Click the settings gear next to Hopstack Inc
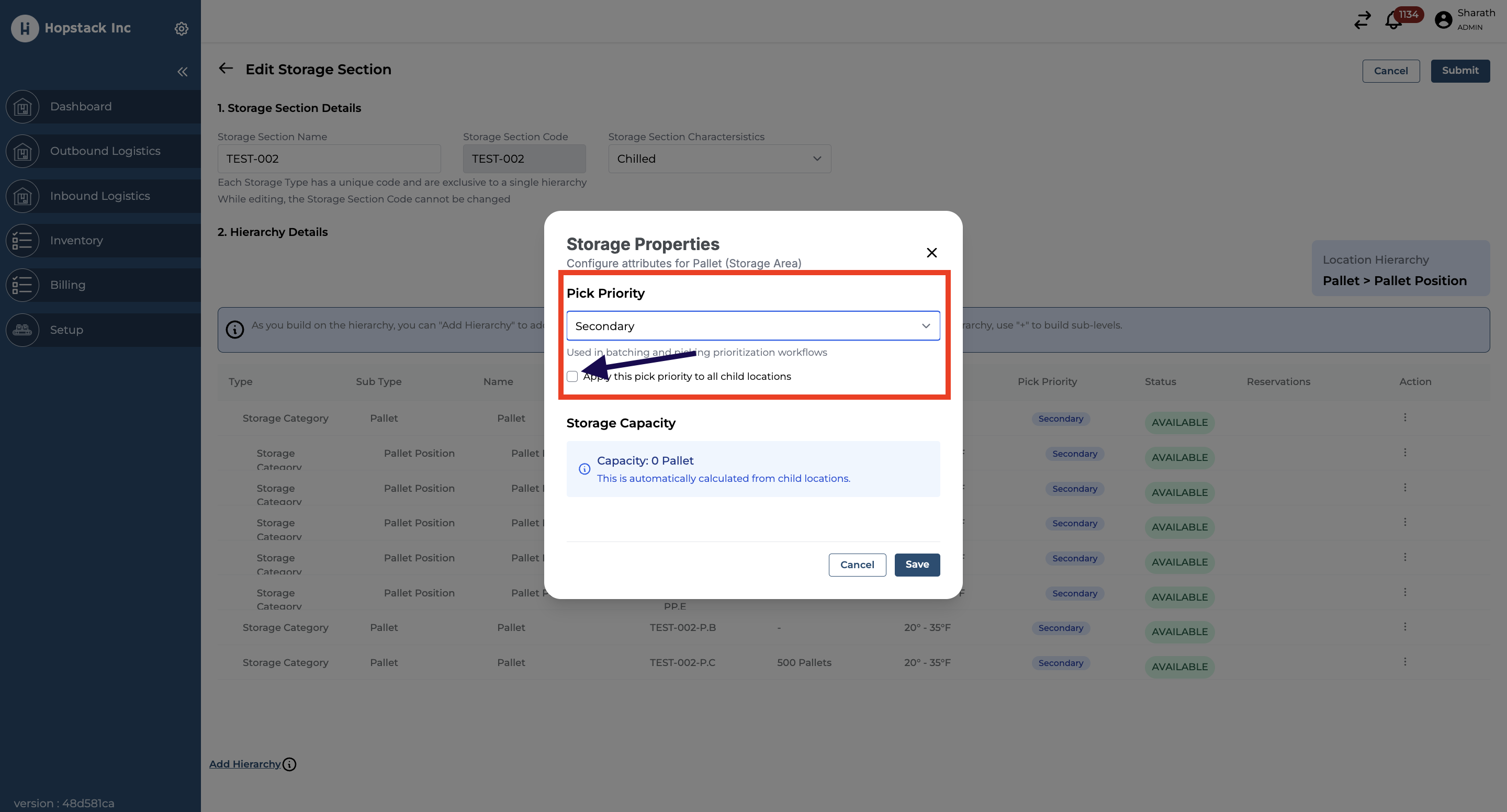Image resolution: width=1507 pixels, height=812 pixels. point(182,28)
